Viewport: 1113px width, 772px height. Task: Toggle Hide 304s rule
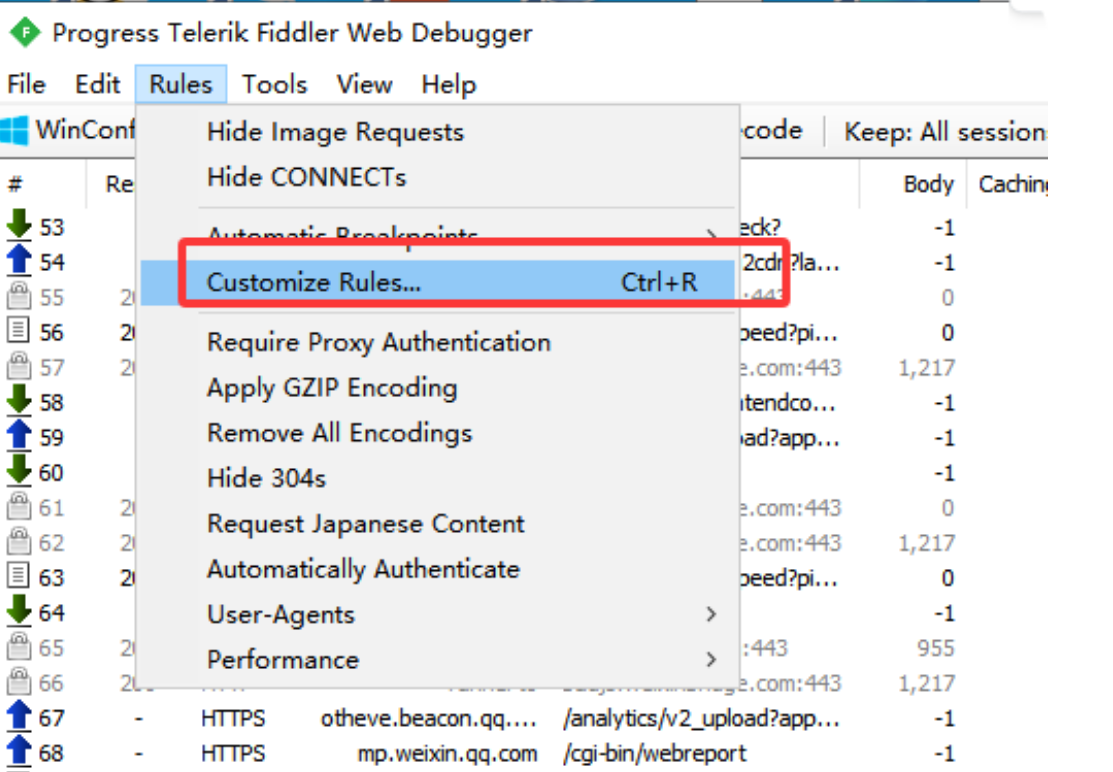click(437, 479)
